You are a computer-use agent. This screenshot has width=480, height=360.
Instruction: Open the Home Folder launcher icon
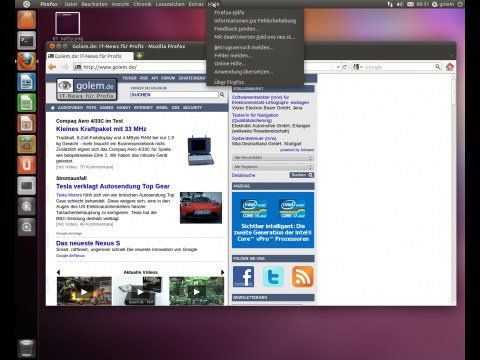(26, 20)
